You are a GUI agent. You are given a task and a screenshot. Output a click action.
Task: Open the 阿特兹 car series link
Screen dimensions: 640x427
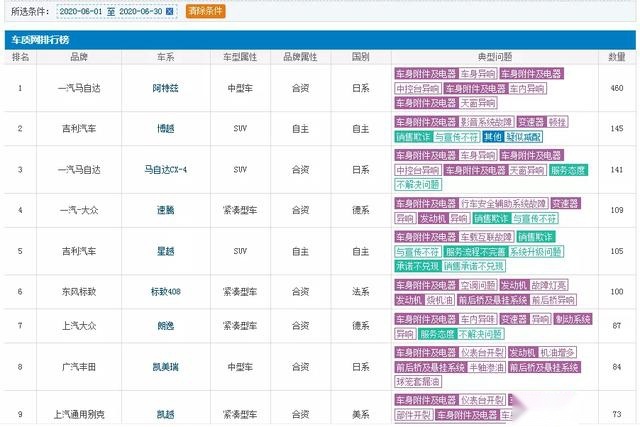click(x=165, y=88)
